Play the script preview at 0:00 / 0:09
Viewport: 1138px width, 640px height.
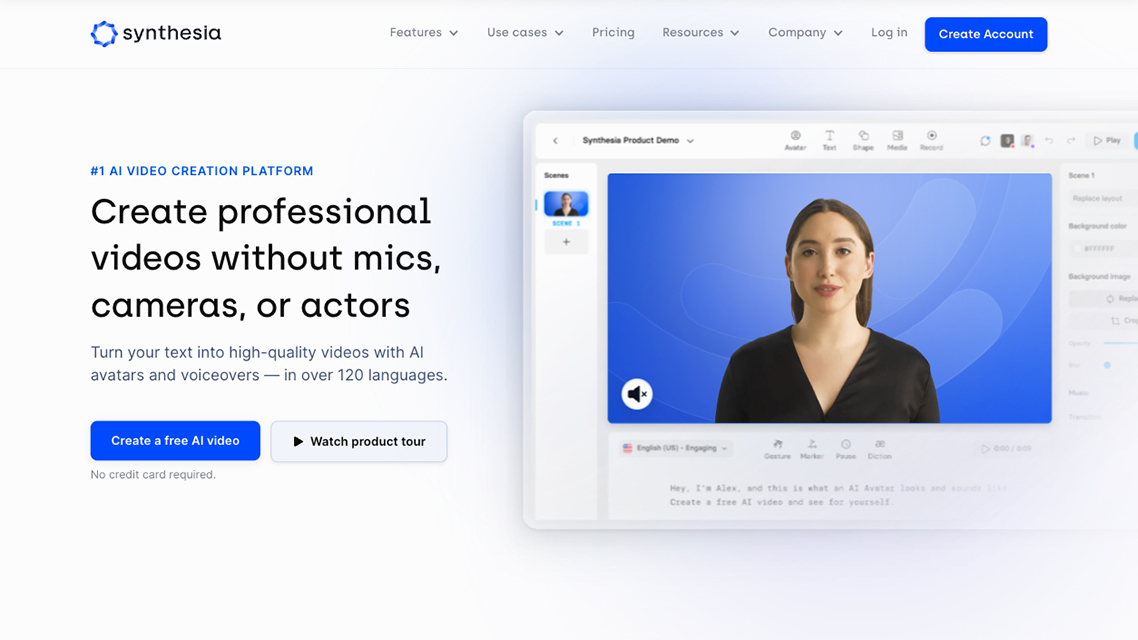[1006, 448]
